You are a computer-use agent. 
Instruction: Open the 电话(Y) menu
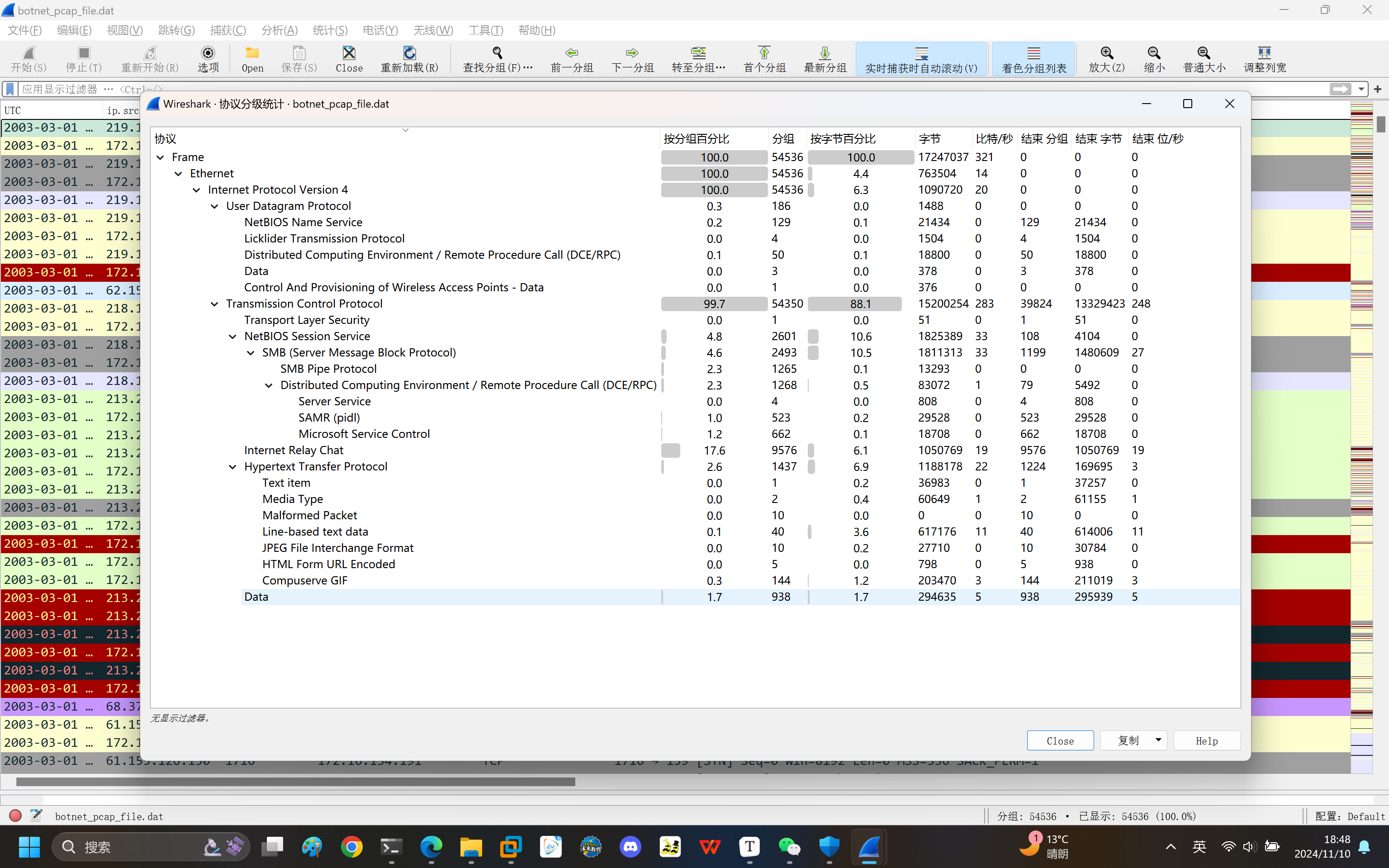(380, 30)
